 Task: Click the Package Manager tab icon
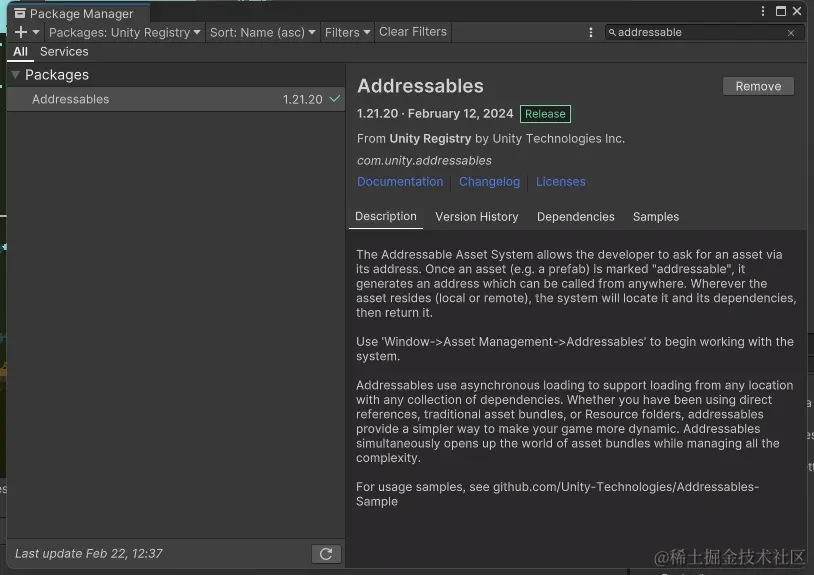20,13
